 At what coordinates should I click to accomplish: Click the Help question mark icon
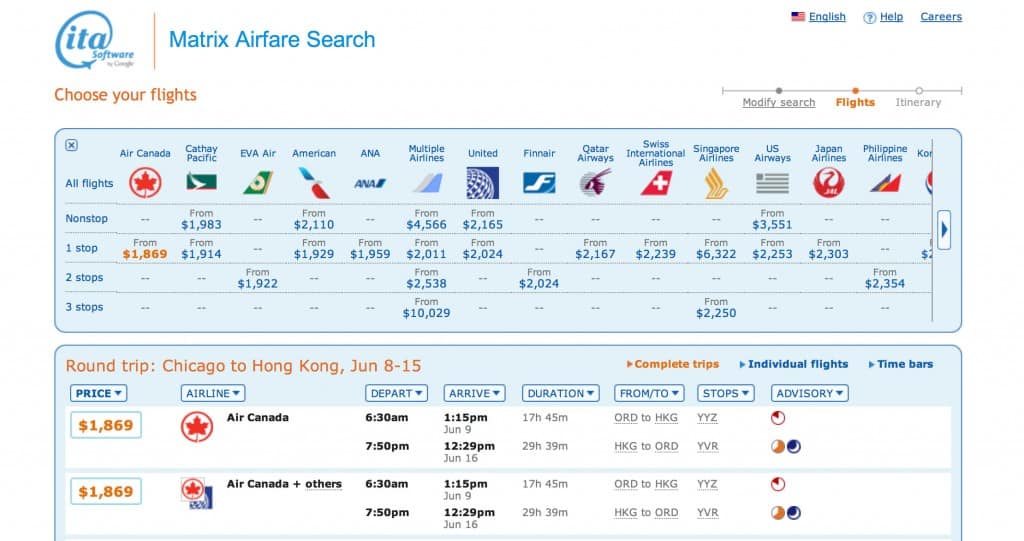click(x=869, y=18)
